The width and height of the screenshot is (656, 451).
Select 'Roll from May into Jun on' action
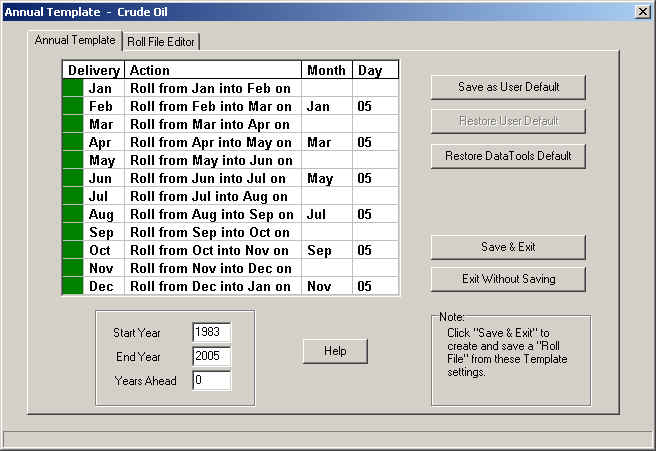click(213, 160)
